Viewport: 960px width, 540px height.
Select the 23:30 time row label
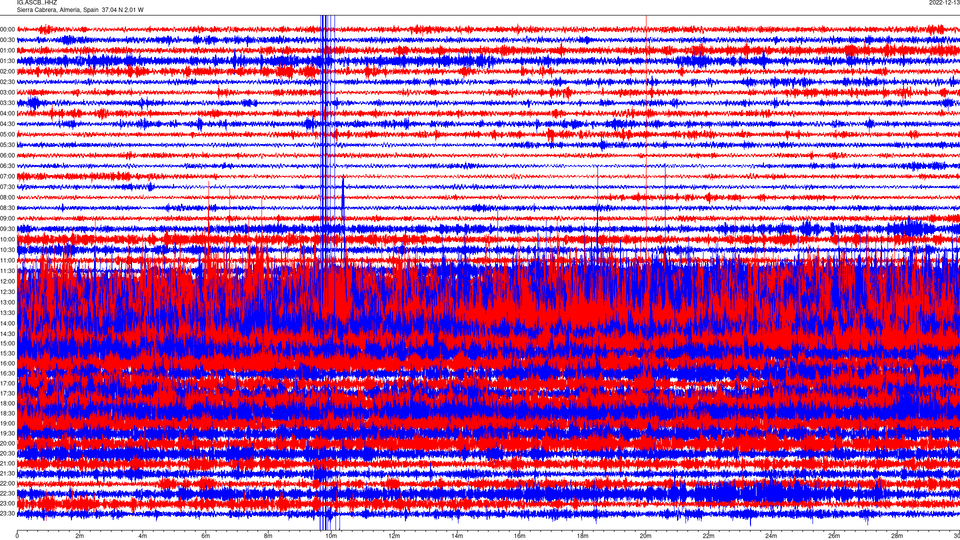click(x=8, y=513)
